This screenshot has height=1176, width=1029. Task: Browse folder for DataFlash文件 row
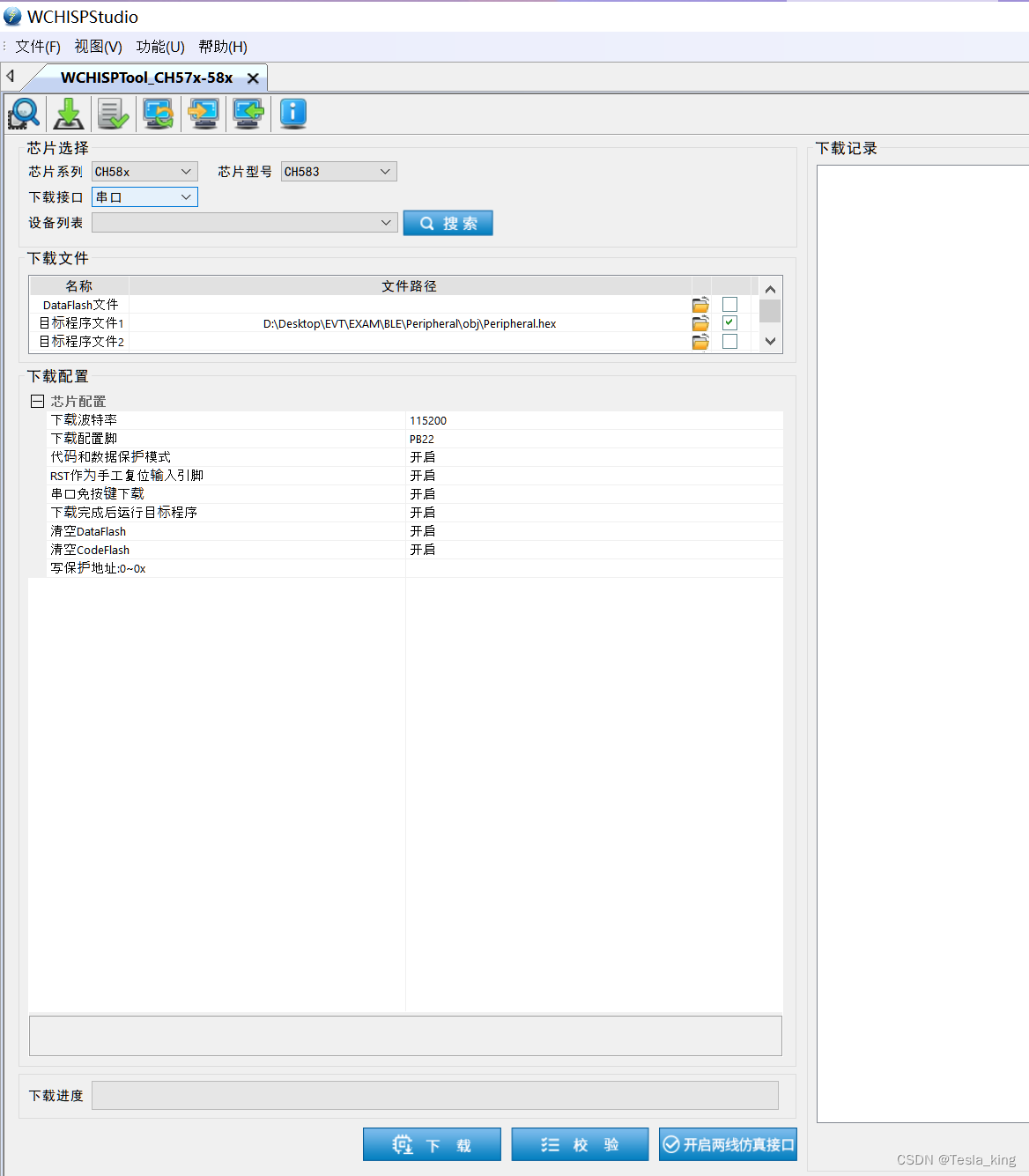tap(700, 305)
